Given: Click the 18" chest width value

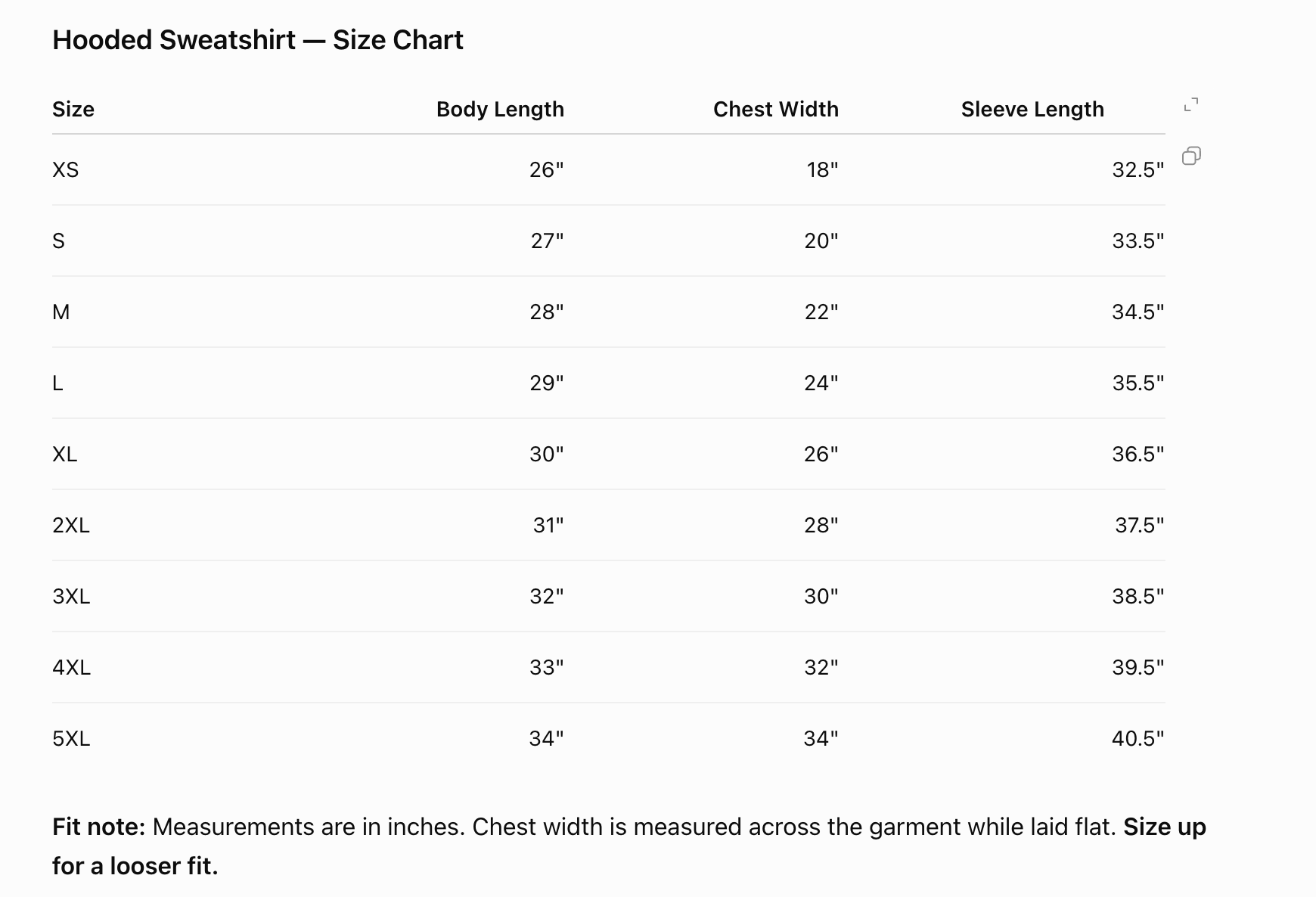Looking at the screenshot, I should pos(823,170).
